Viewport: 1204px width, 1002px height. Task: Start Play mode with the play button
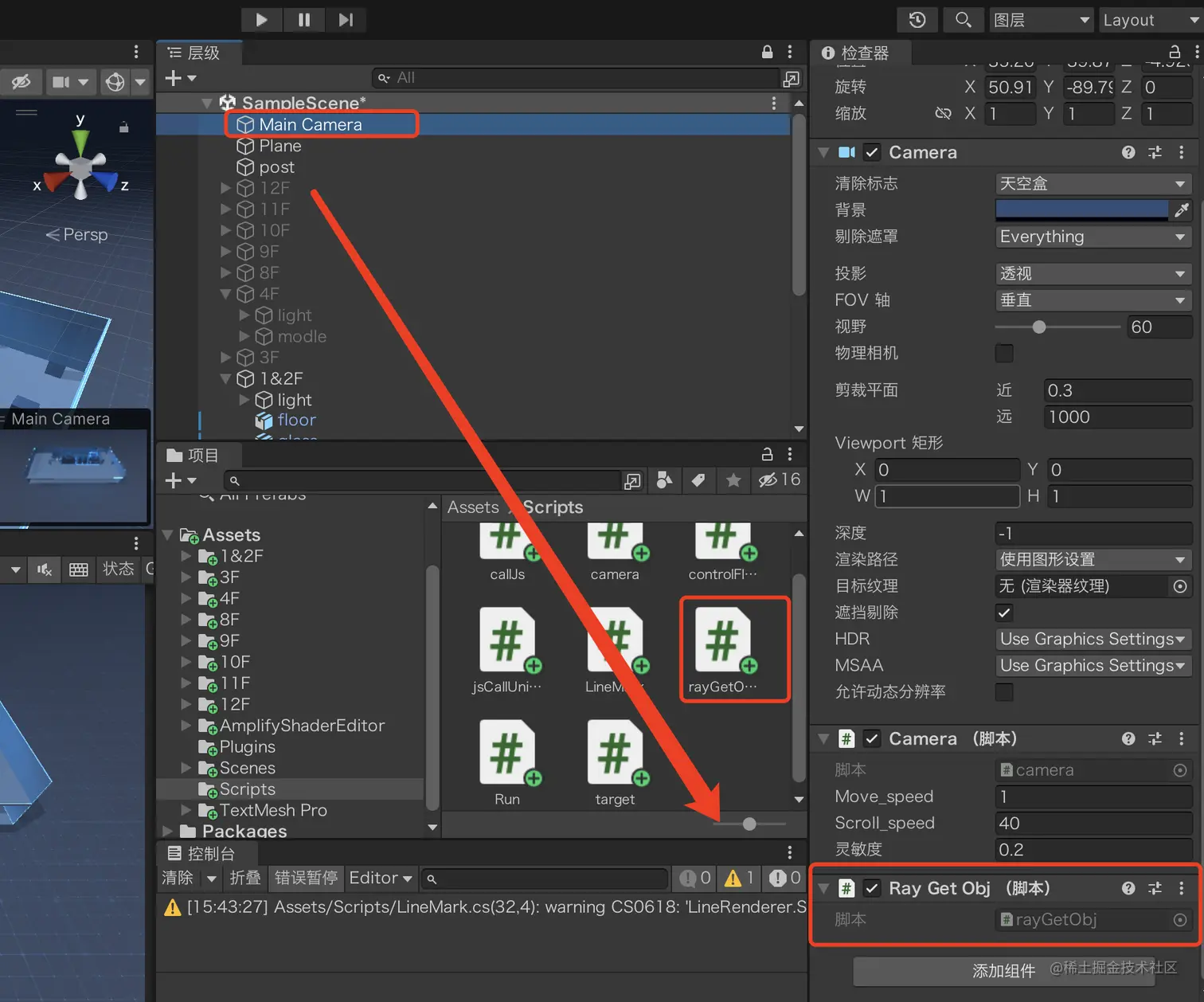[262, 20]
